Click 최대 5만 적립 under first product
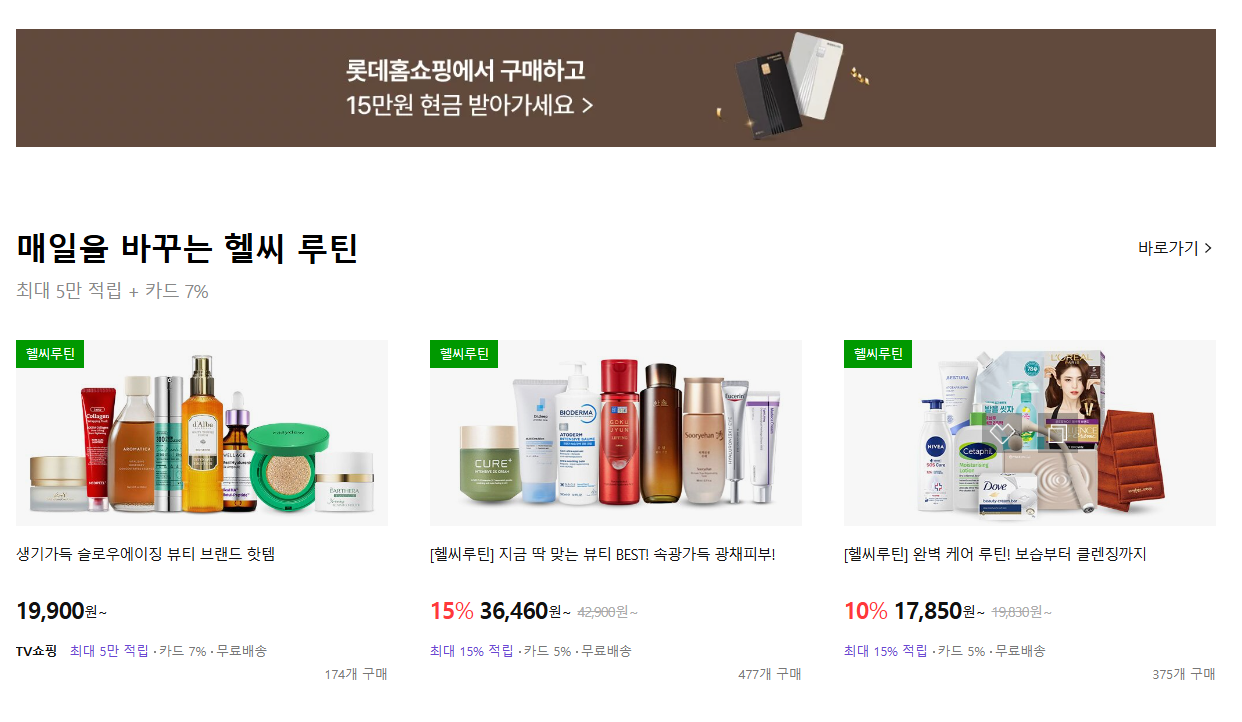The image size is (1242, 722). coord(109,651)
